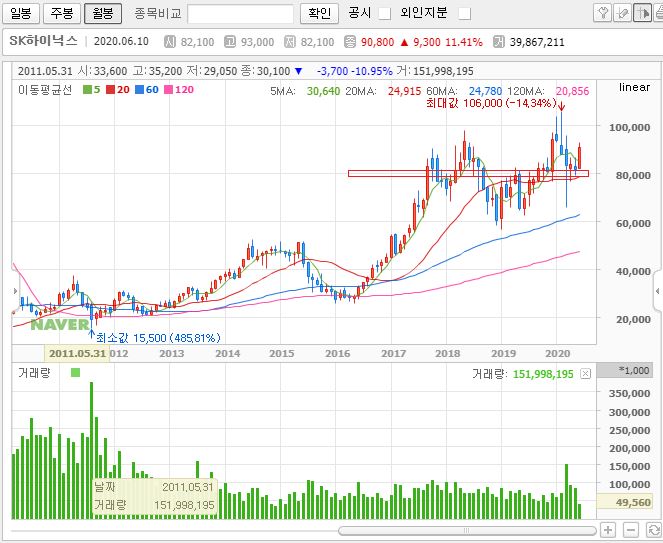
Task: Click the 2018 year label on the axis
Action: [447, 354]
